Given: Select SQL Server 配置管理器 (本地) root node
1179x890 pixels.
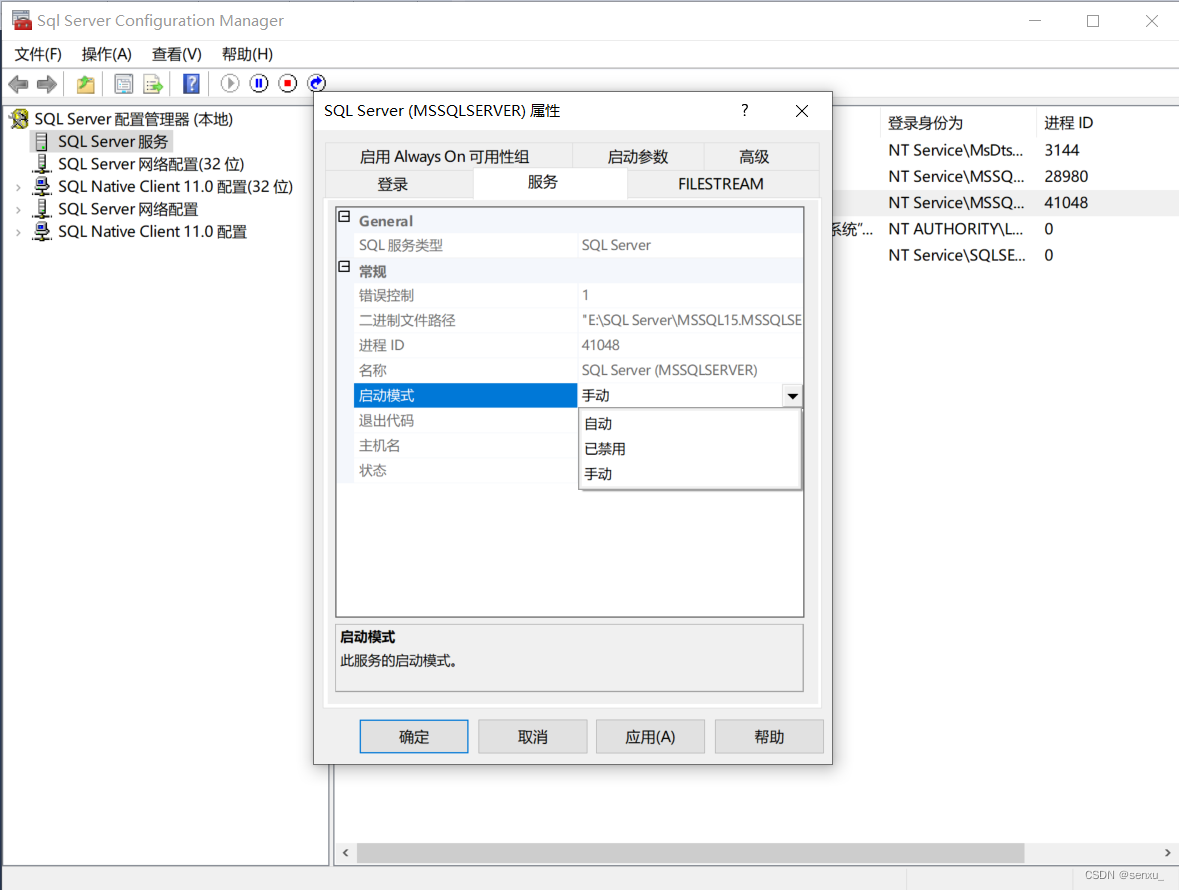Looking at the screenshot, I should click(x=133, y=119).
